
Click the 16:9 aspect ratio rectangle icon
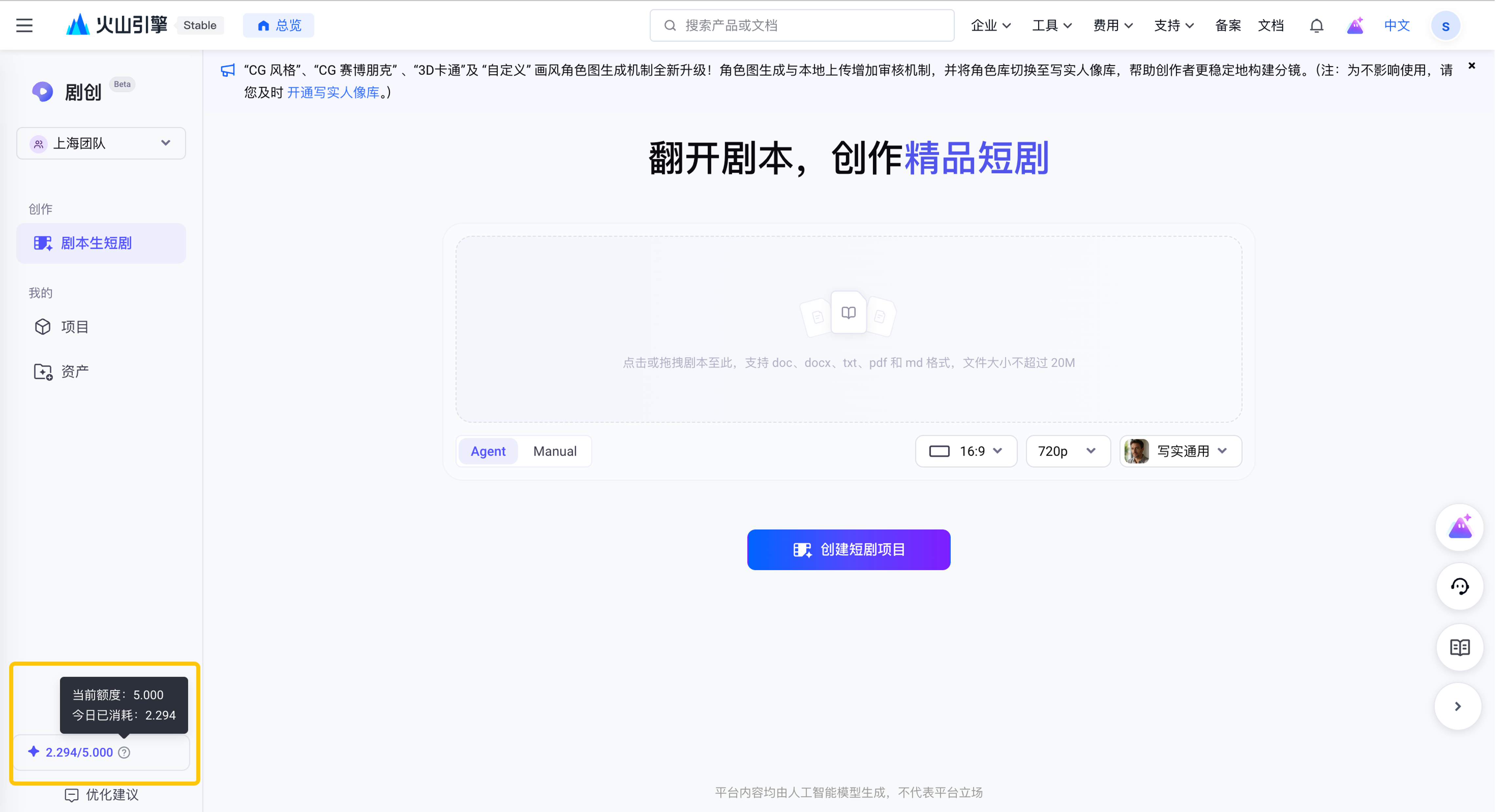click(x=939, y=451)
